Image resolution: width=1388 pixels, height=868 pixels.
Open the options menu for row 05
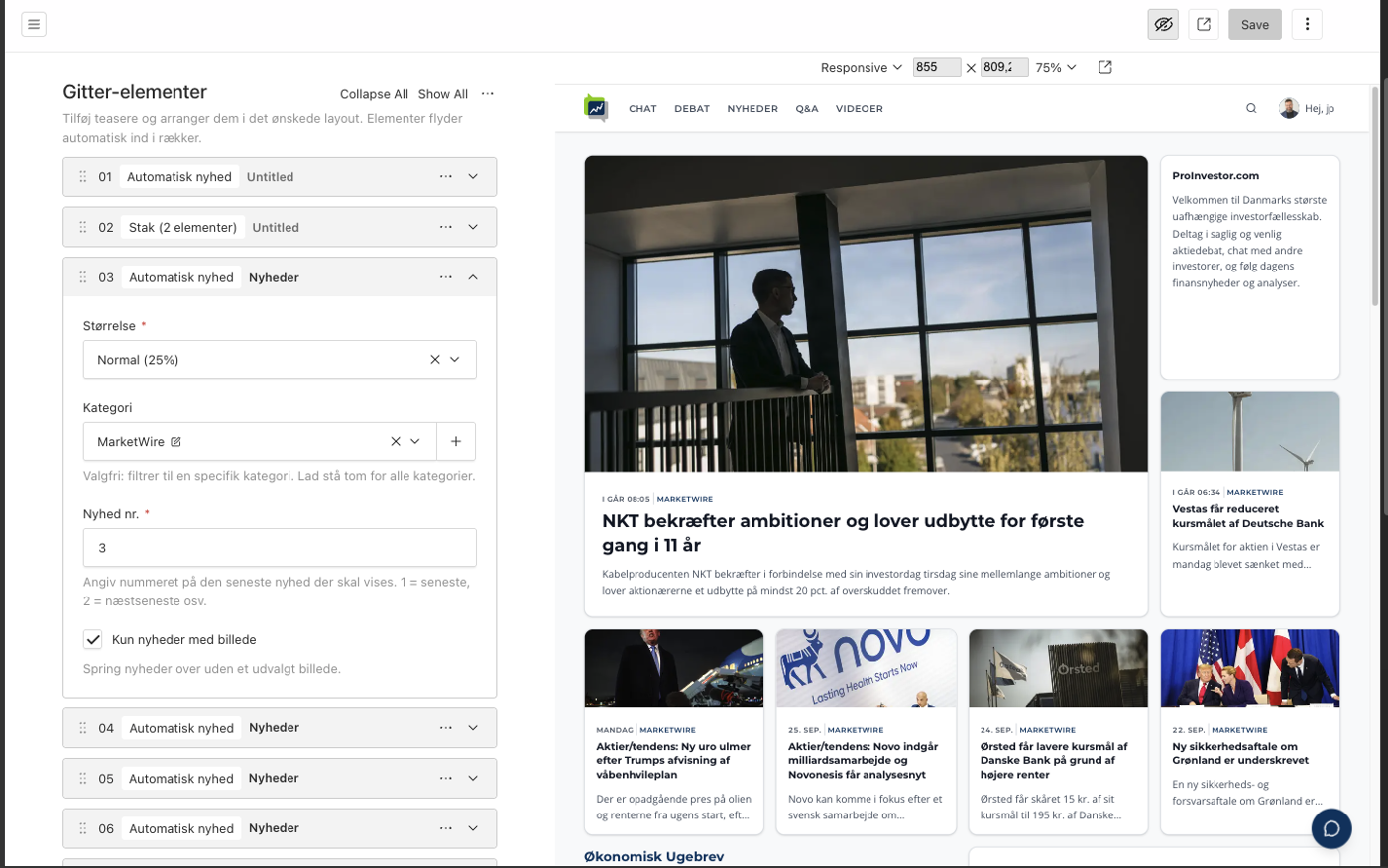[x=446, y=779]
